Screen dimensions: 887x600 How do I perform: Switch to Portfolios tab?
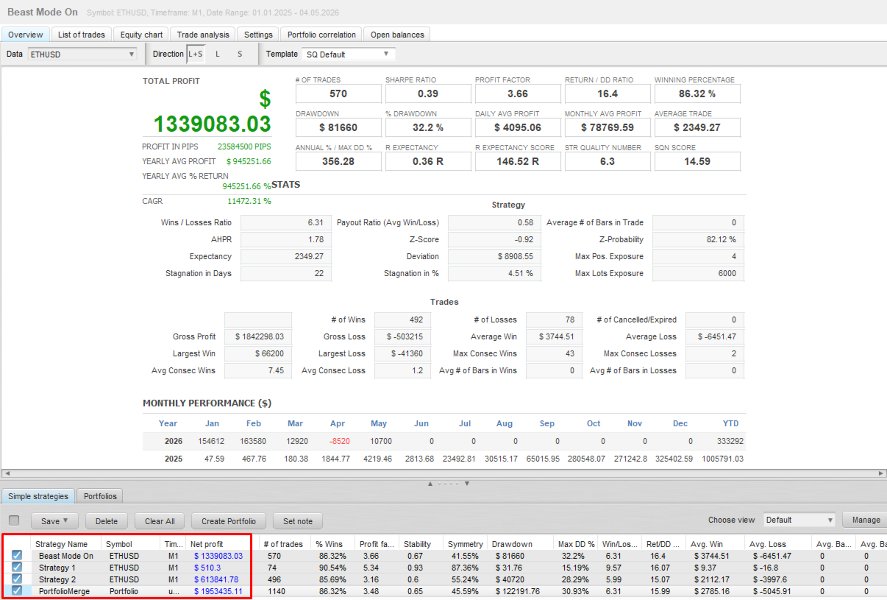(100, 496)
